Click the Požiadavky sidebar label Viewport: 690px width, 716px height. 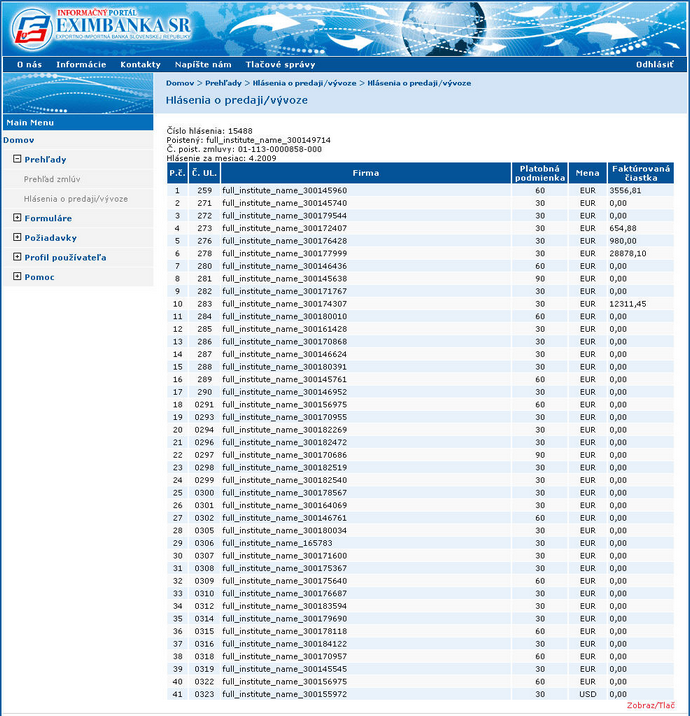[50, 238]
